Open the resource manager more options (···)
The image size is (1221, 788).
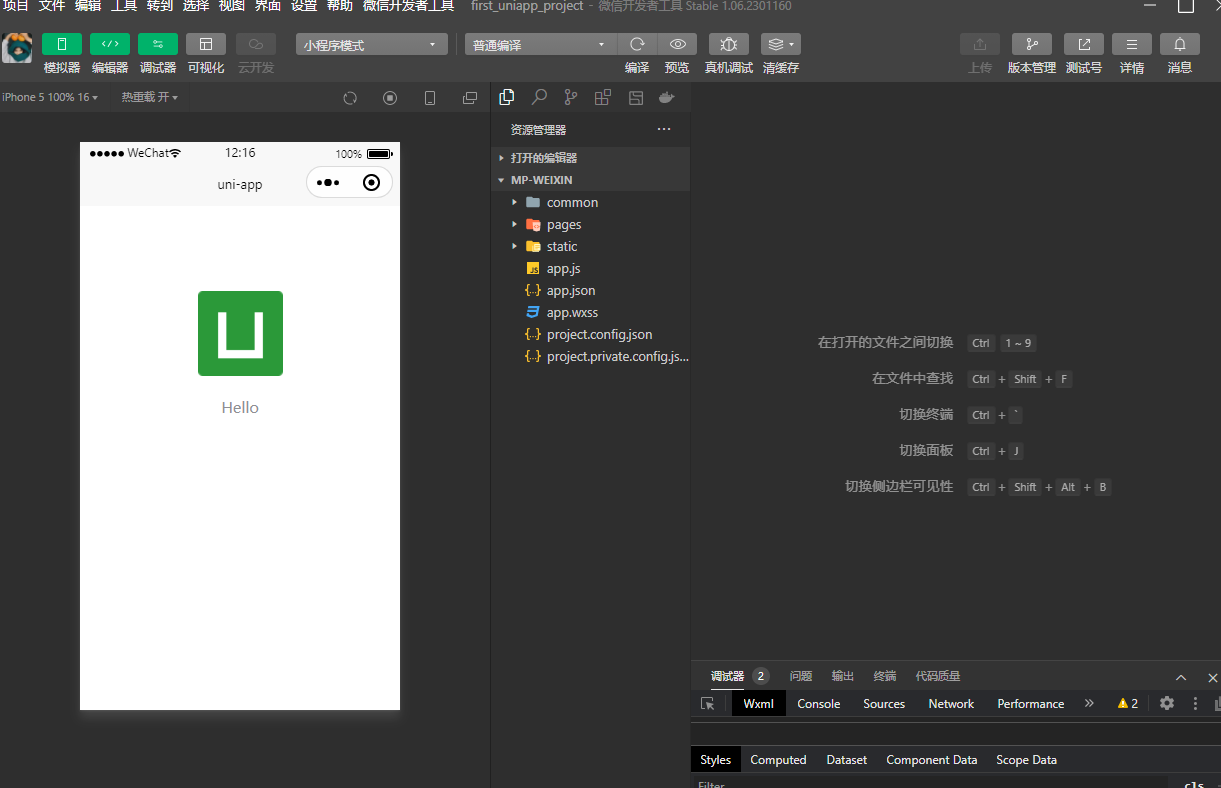coord(664,130)
